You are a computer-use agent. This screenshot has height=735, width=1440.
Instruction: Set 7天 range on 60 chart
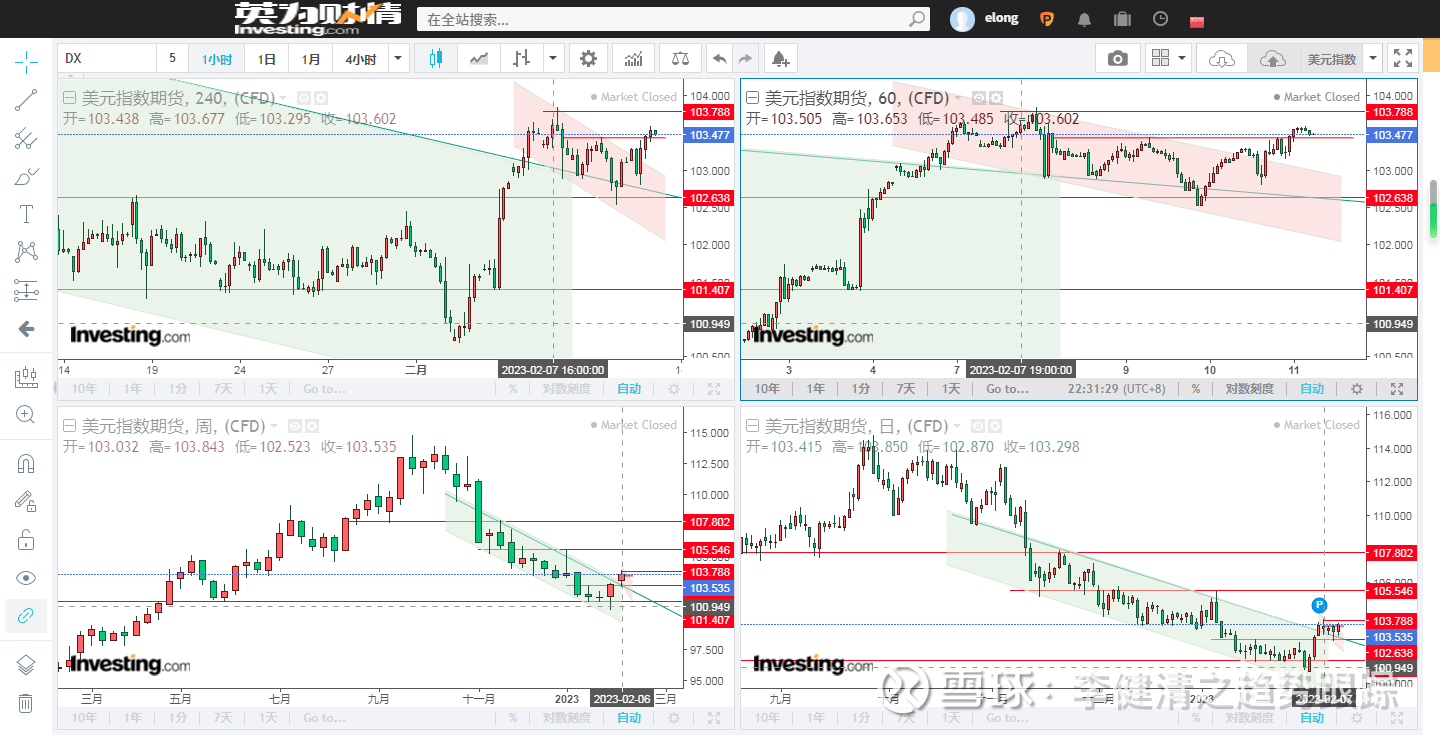(x=905, y=389)
